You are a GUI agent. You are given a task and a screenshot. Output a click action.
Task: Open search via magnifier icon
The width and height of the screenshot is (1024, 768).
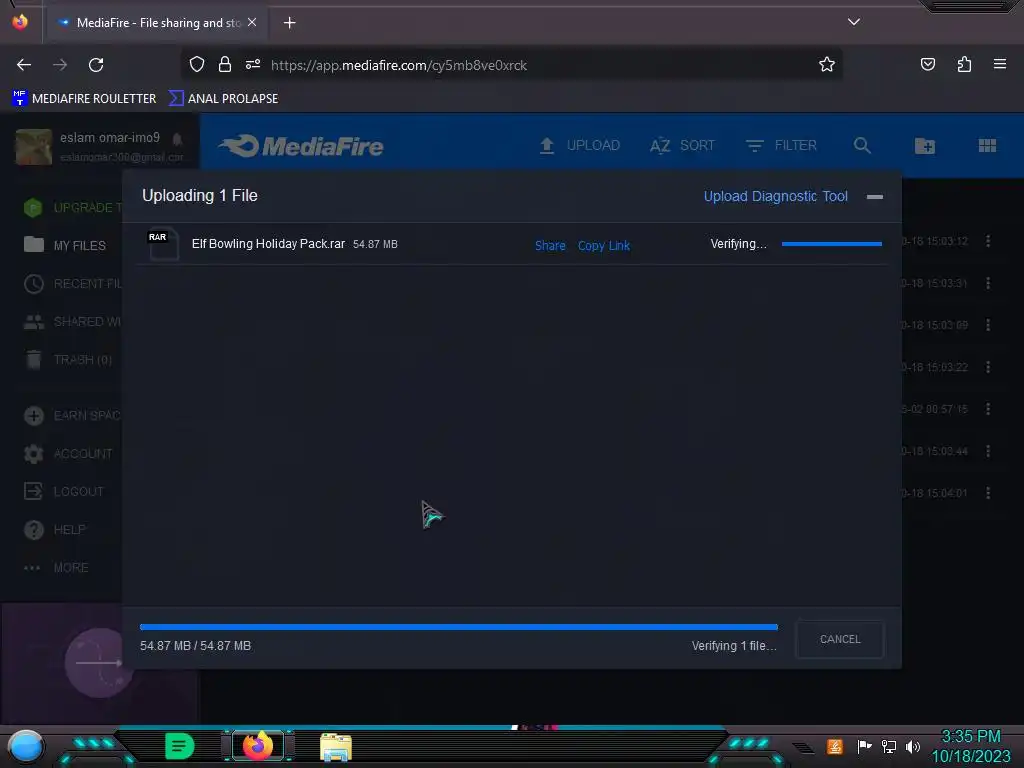(x=862, y=146)
